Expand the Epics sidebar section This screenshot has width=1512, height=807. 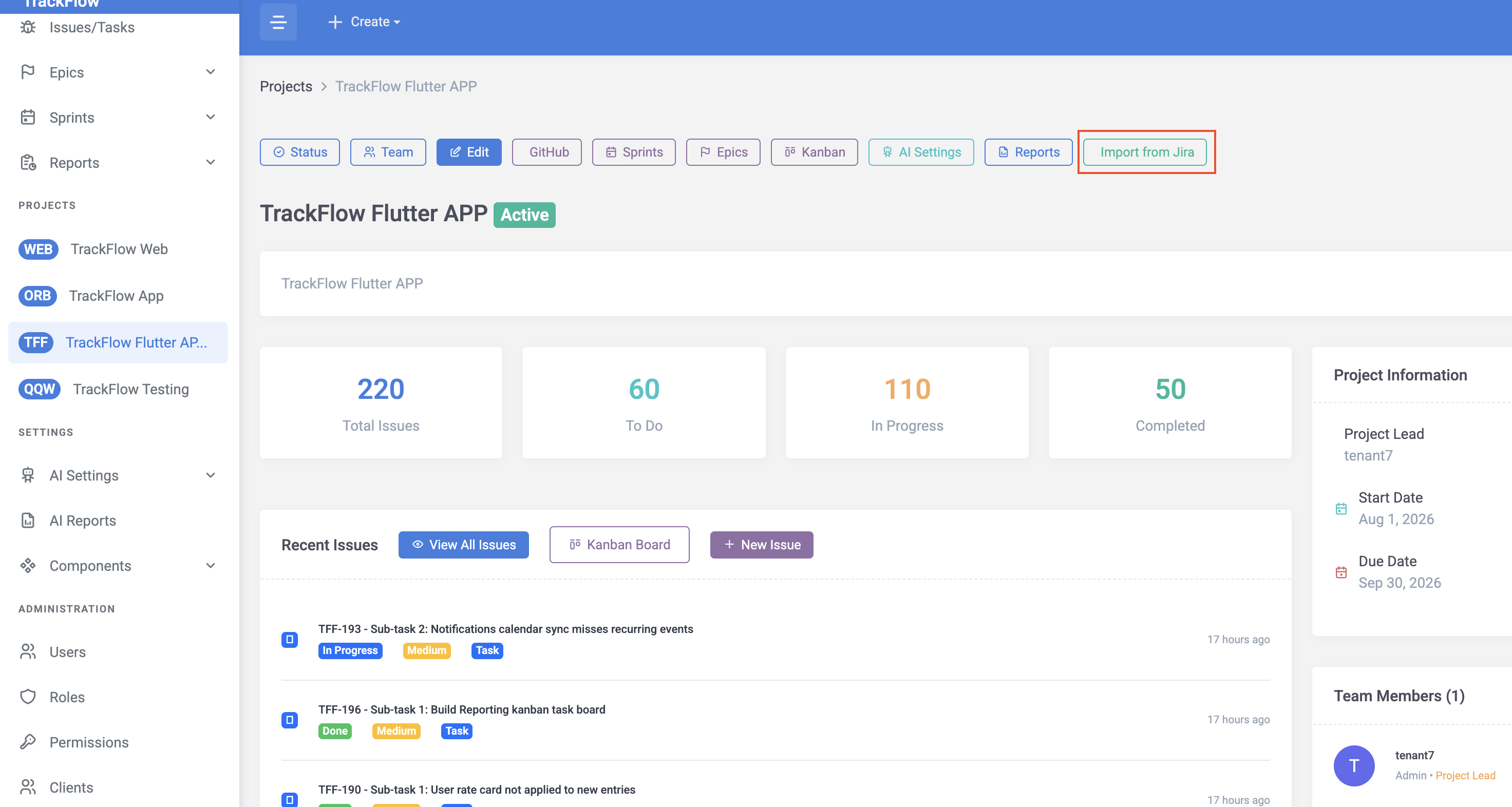pyautogui.click(x=211, y=72)
